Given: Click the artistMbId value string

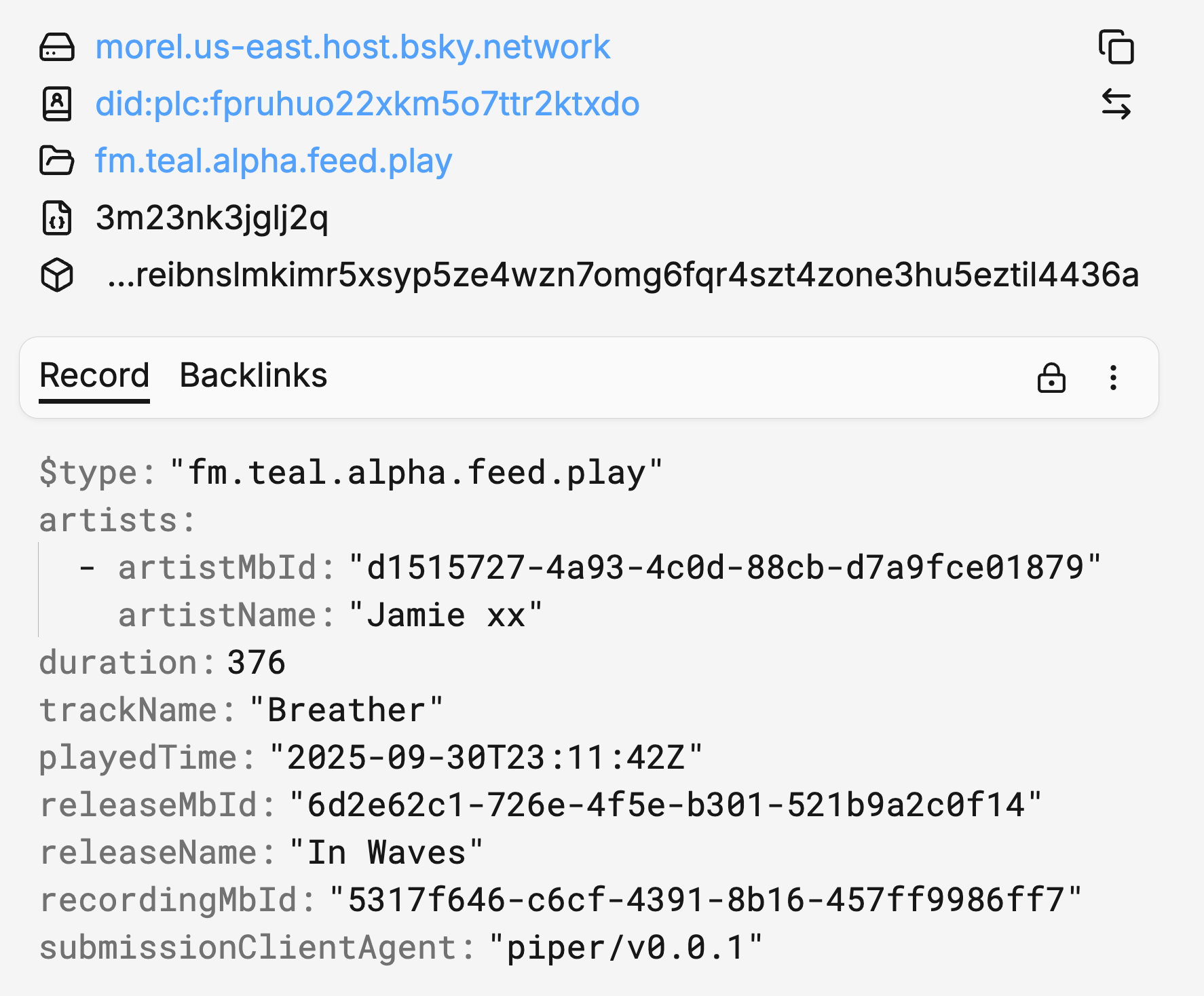Looking at the screenshot, I should point(725,568).
